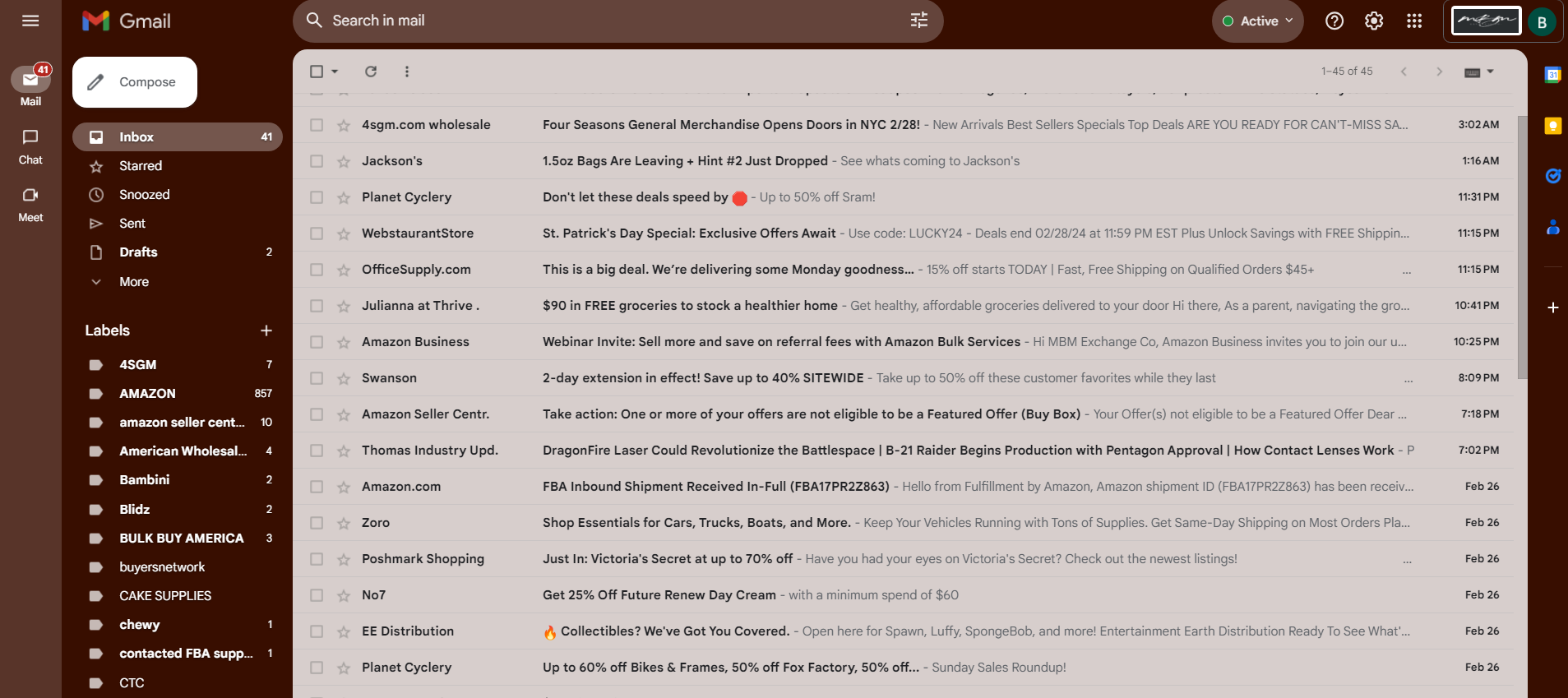Click the Search in mail field
The height and width of the screenshot is (698, 1568).
tap(617, 21)
